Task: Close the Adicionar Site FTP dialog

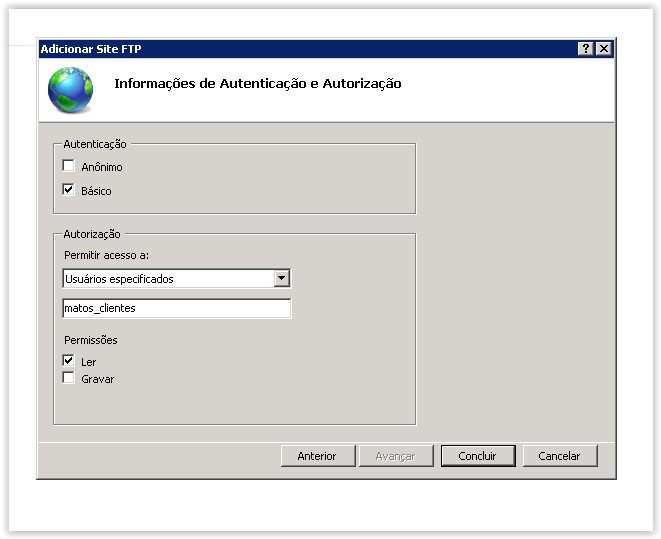Action: pos(604,49)
